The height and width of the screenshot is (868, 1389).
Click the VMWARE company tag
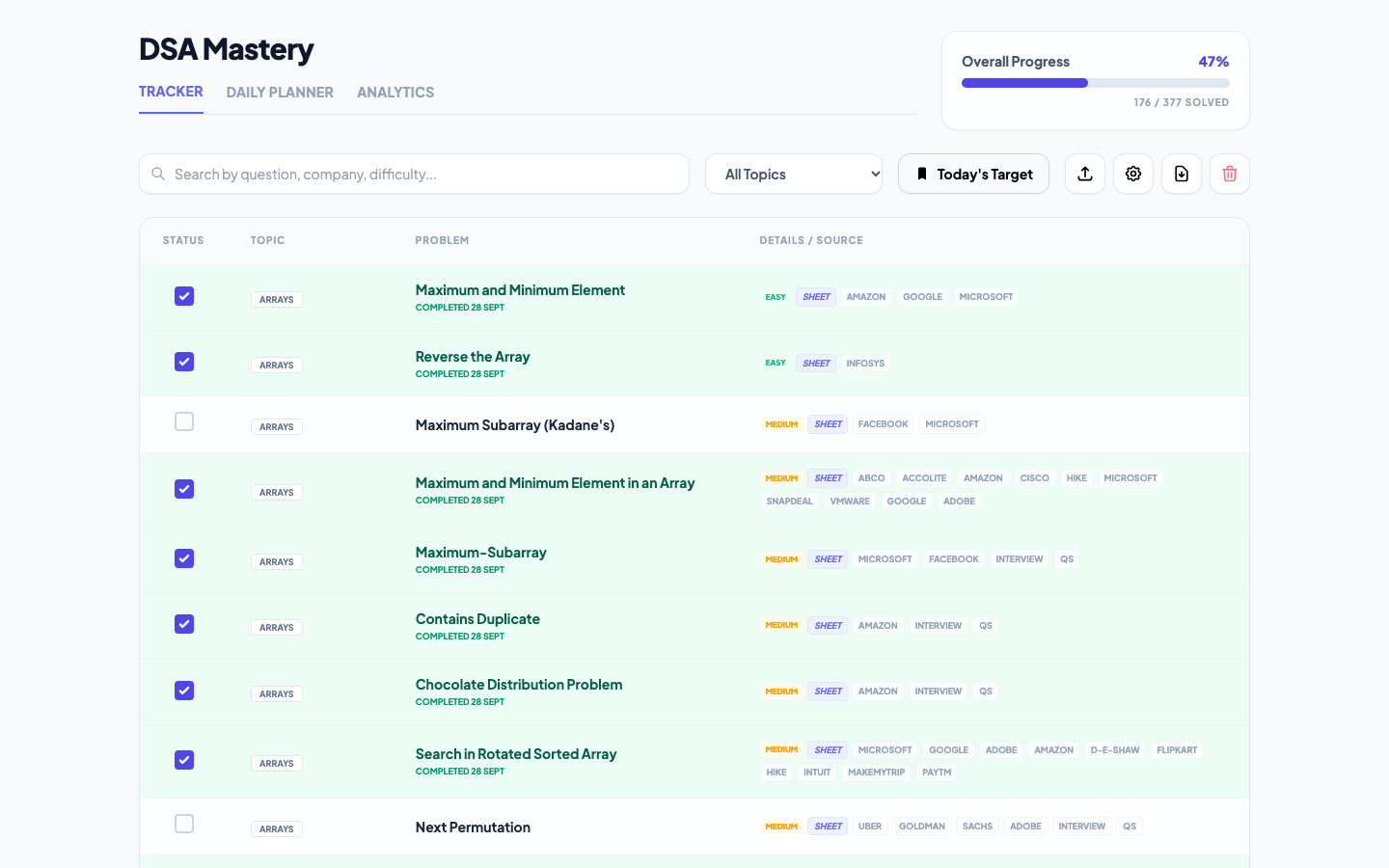click(850, 502)
